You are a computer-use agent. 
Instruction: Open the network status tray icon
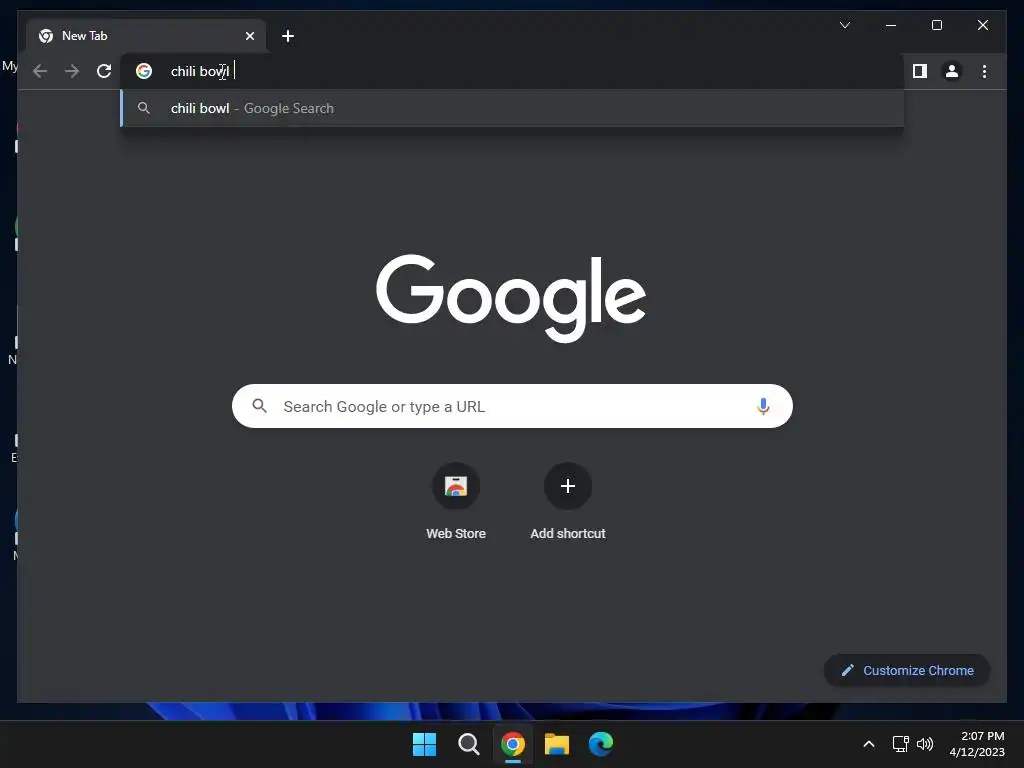tap(901, 744)
